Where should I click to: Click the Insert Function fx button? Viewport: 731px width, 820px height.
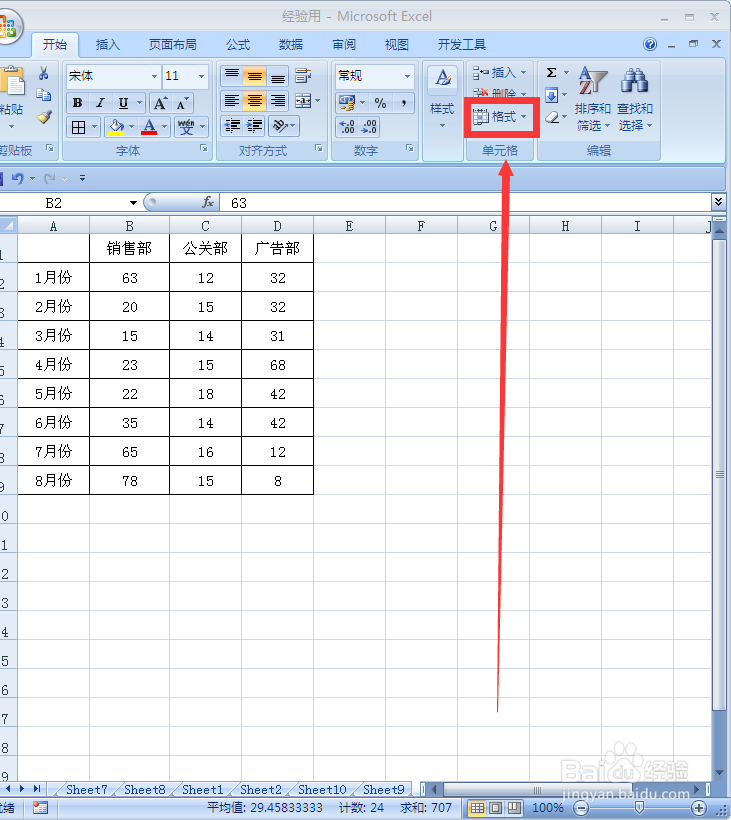click(208, 202)
